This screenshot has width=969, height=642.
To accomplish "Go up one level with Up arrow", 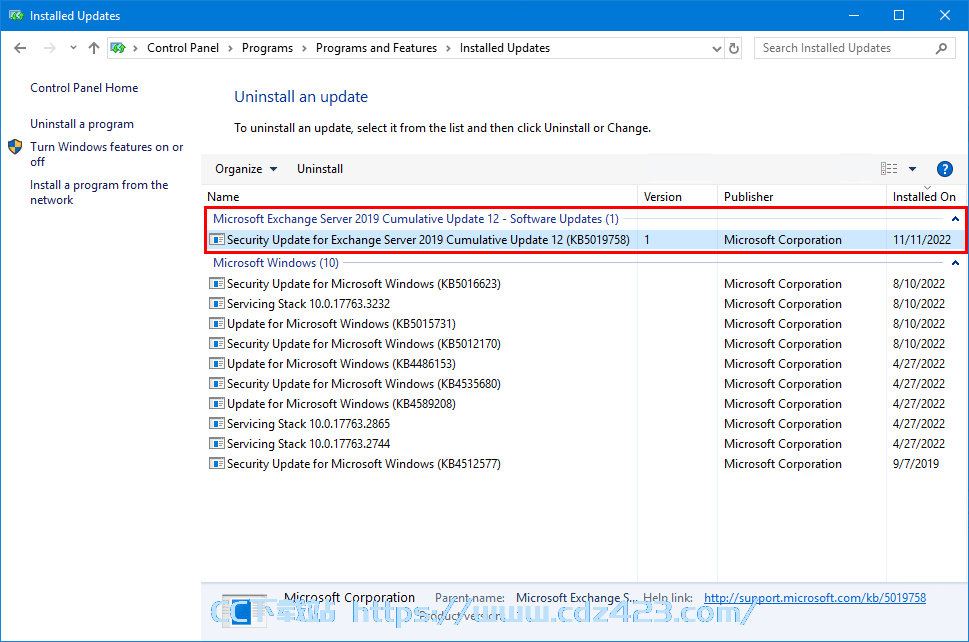I will coord(94,48).
